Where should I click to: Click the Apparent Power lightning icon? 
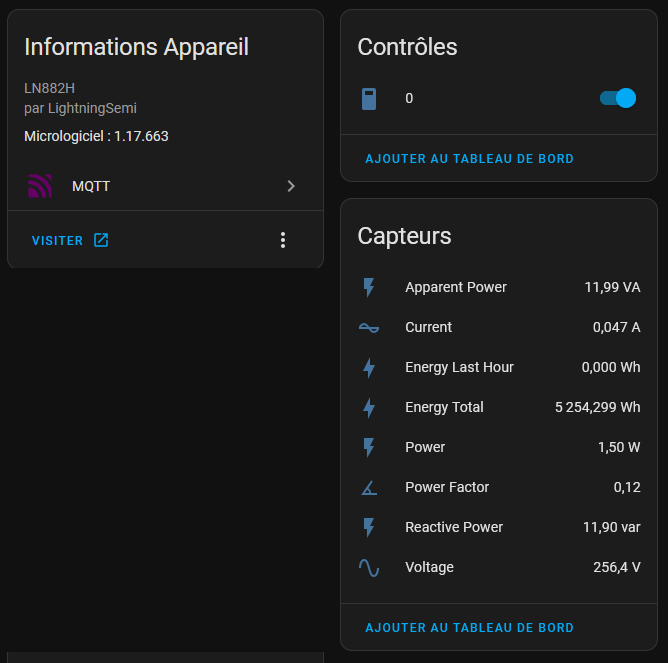pos(369,287)
